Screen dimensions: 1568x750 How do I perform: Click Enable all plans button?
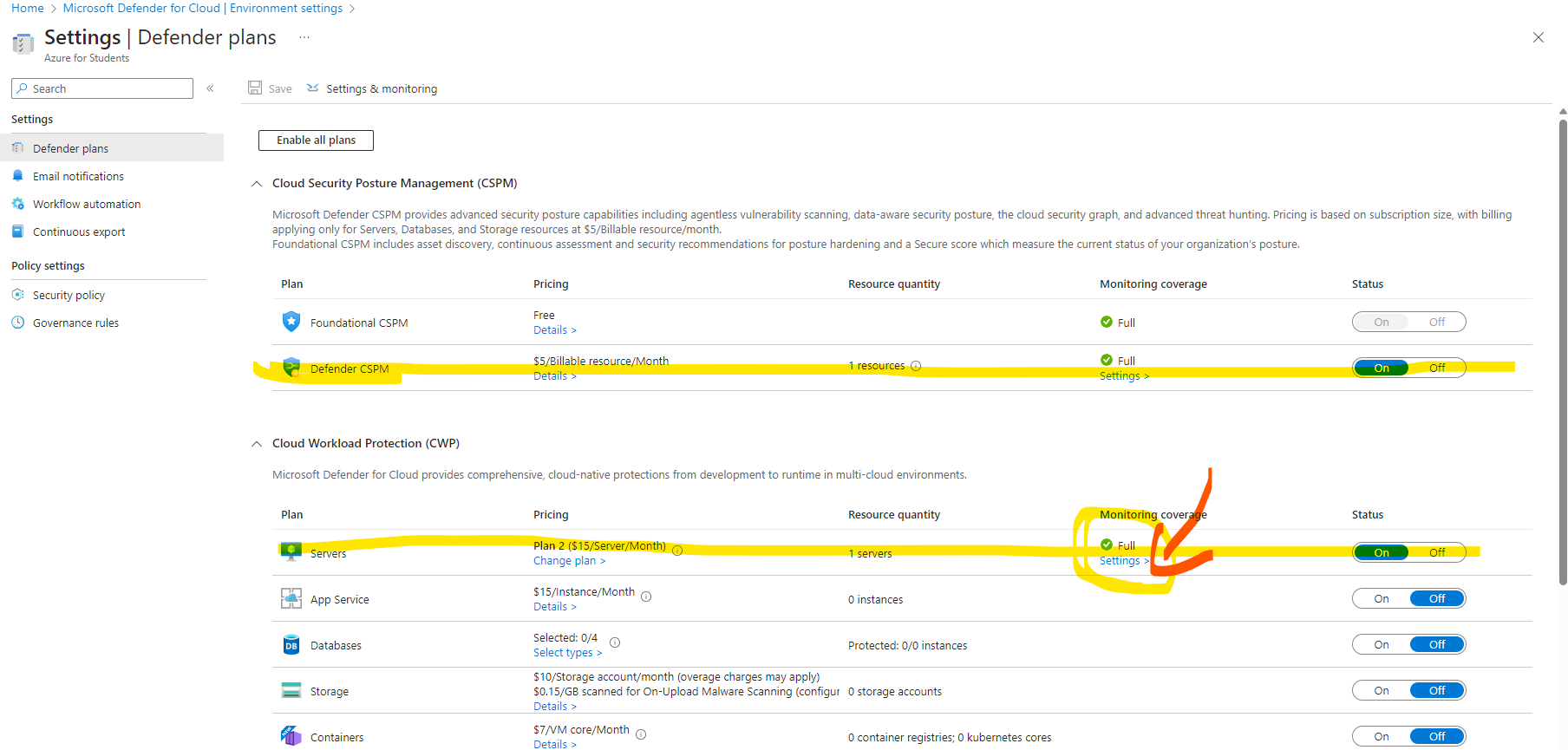[x=316, y=140]
